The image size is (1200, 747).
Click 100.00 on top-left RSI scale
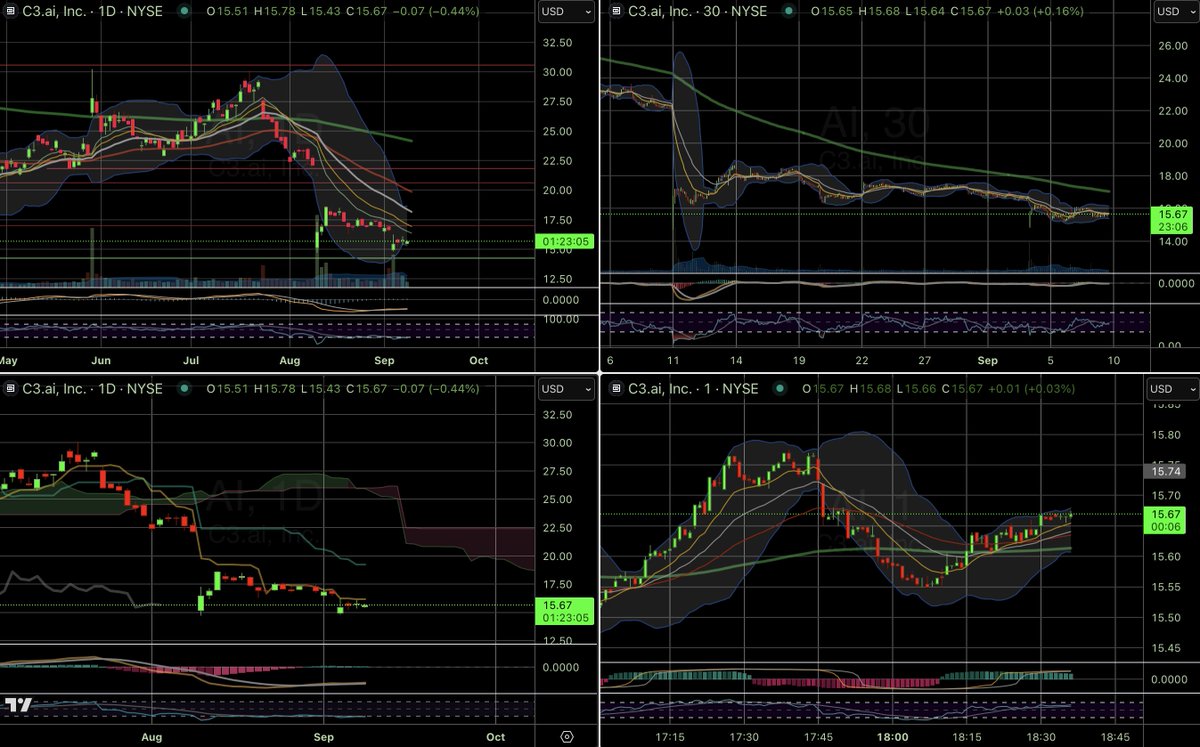(x=560, y=319)
